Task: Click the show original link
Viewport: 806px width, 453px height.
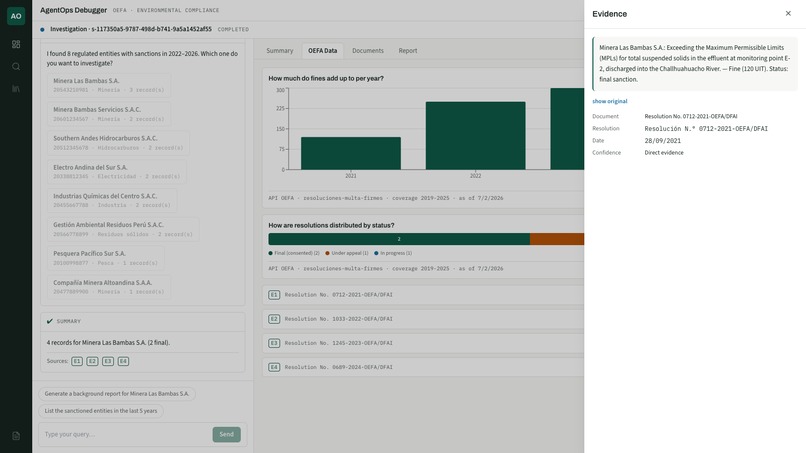Action: tap(610, 101)
